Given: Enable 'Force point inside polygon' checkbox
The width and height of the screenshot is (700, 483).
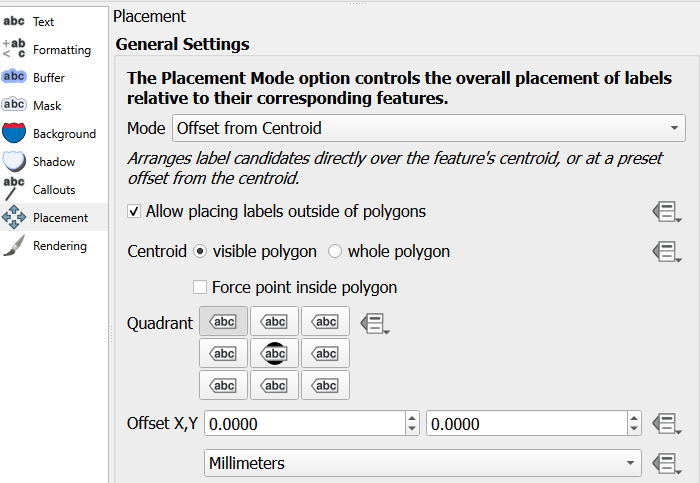Looking at the screenshot, I should pyautogui.click(x=200, y=288).
